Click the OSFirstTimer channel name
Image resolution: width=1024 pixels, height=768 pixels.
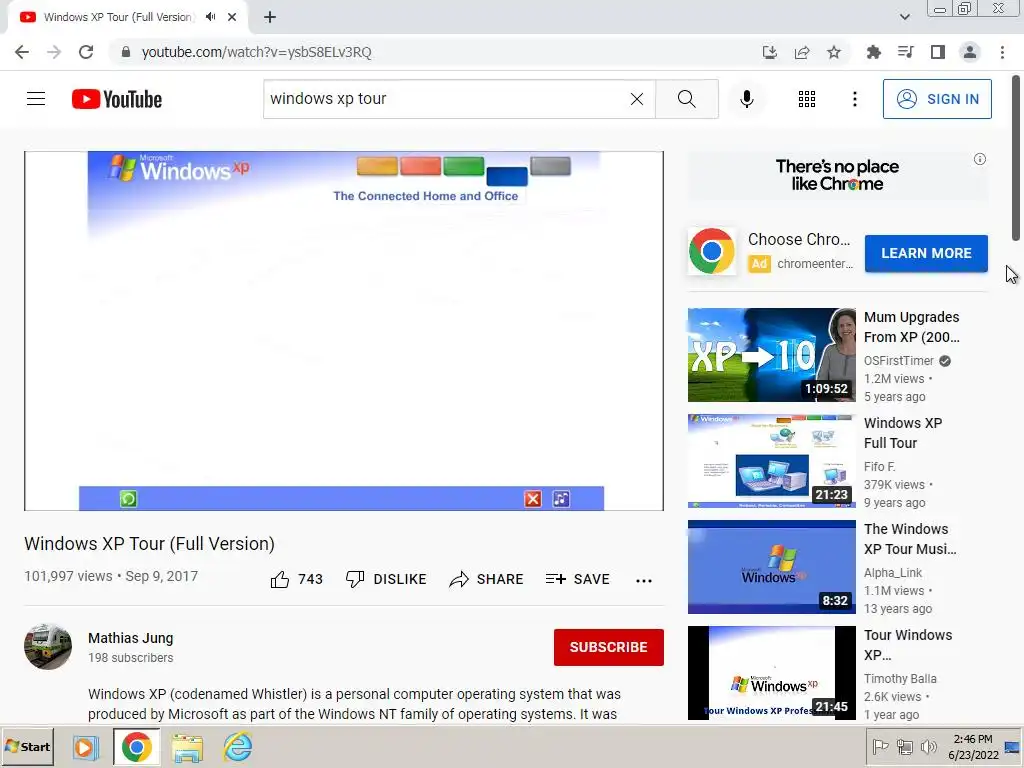(x=899, y=360)
